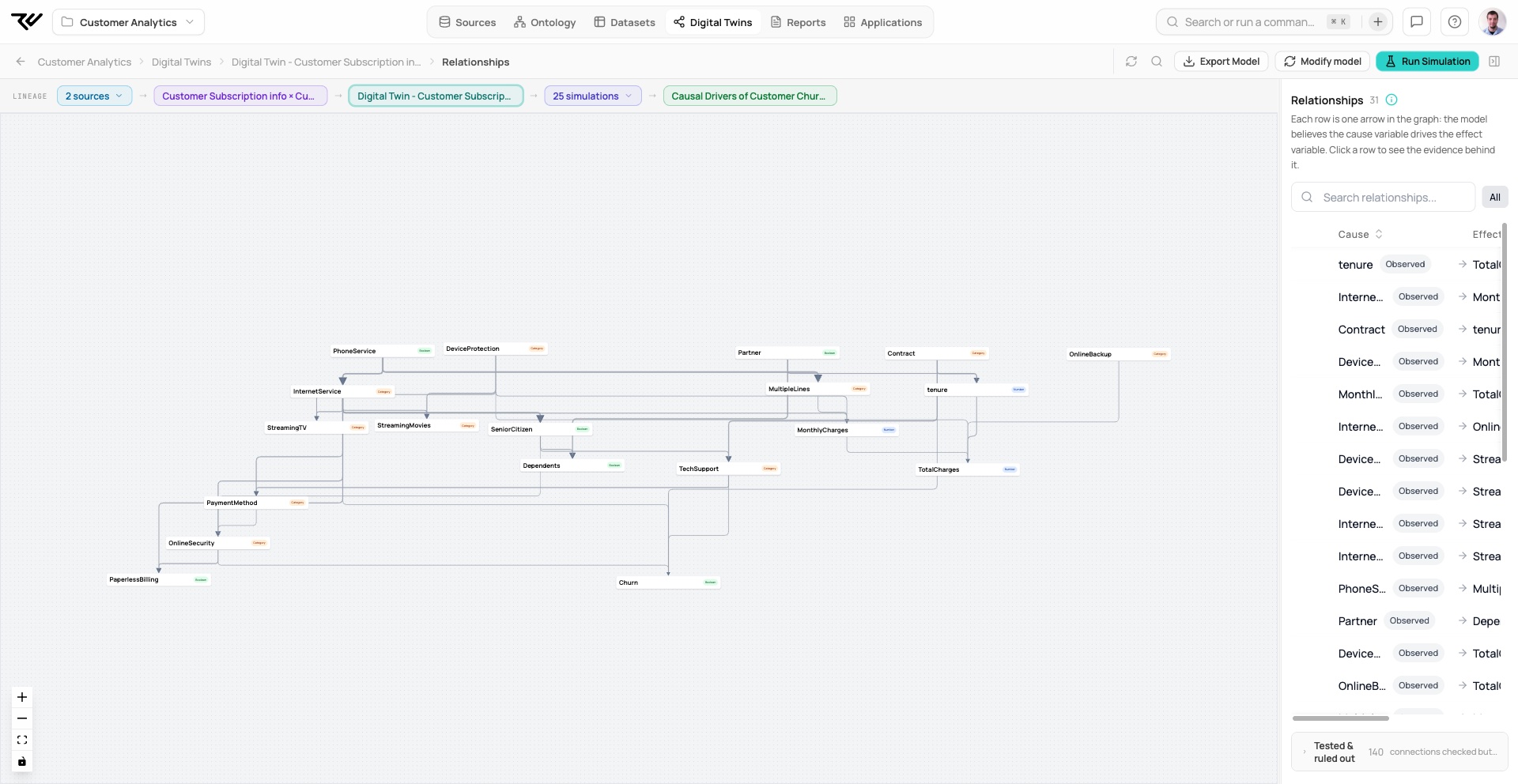Click the vertical scrollbar in Relationships panel
This screenshot has width=1518, height=784.
coord(1504,341)
